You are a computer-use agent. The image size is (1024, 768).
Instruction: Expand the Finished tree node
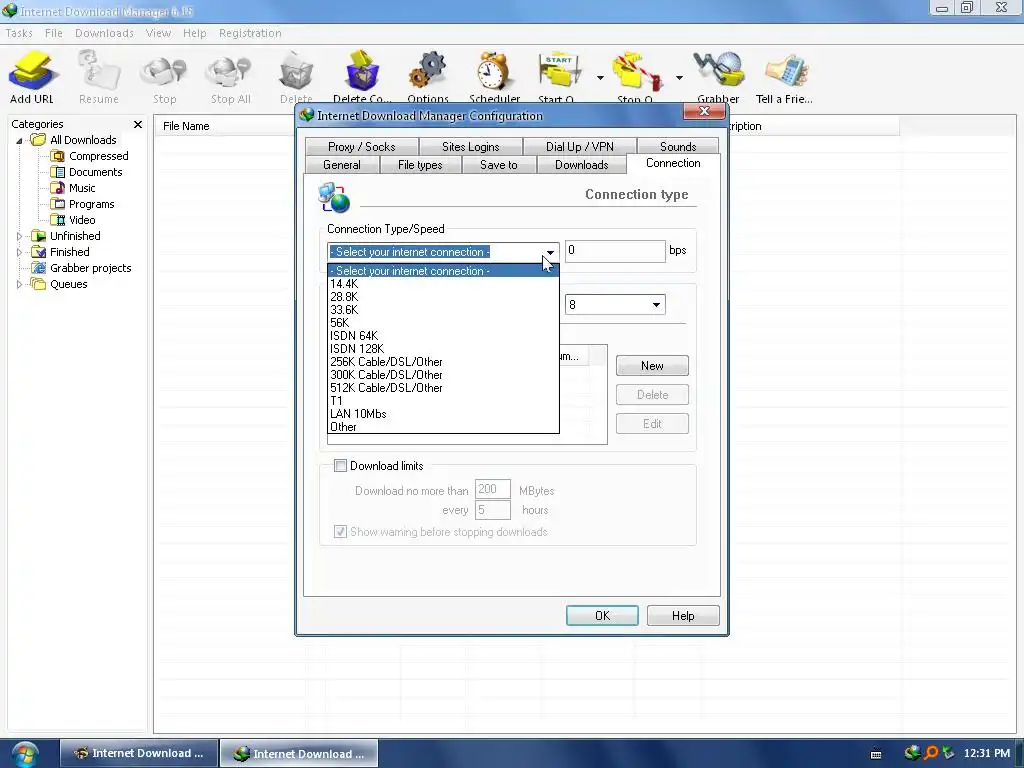tap(20, 252)
